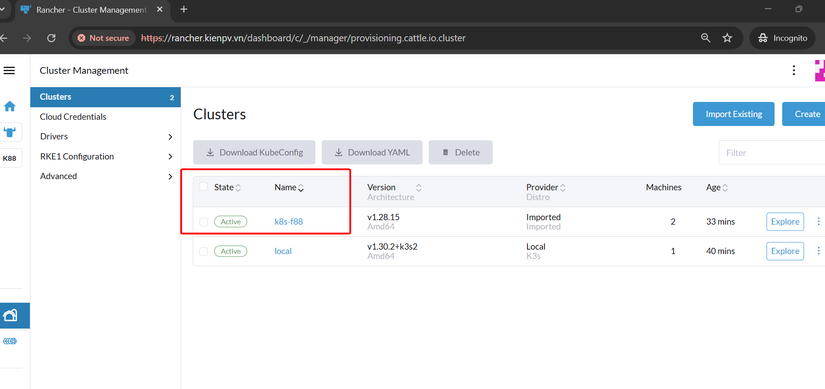Reload the browser page
The width and height of the screenshot is (825, 389).
click(51, 38)
